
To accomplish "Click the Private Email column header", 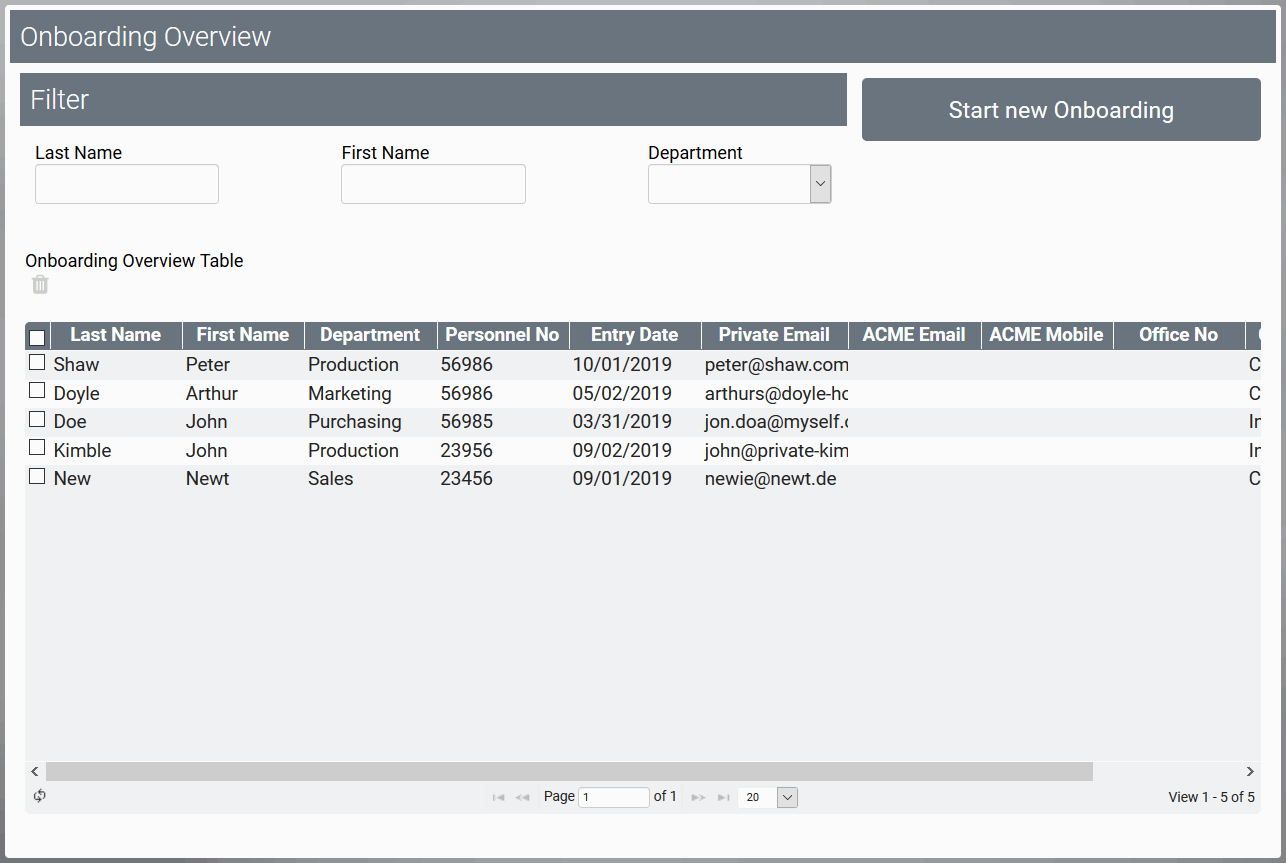I will coord(774,335).
